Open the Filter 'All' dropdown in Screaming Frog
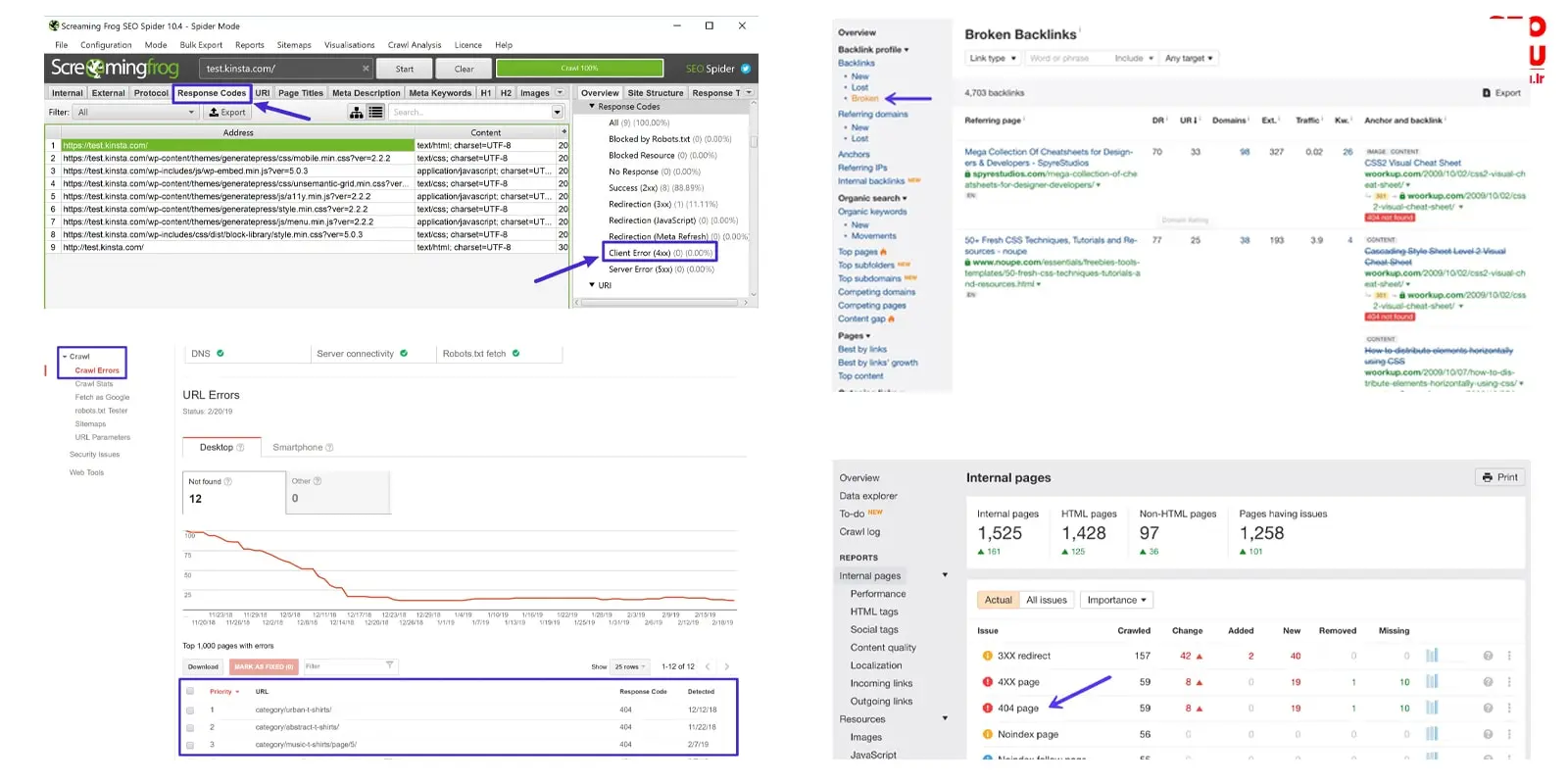Image resolution: width=1568 pixels, height=784 pixels. point(136,113)
